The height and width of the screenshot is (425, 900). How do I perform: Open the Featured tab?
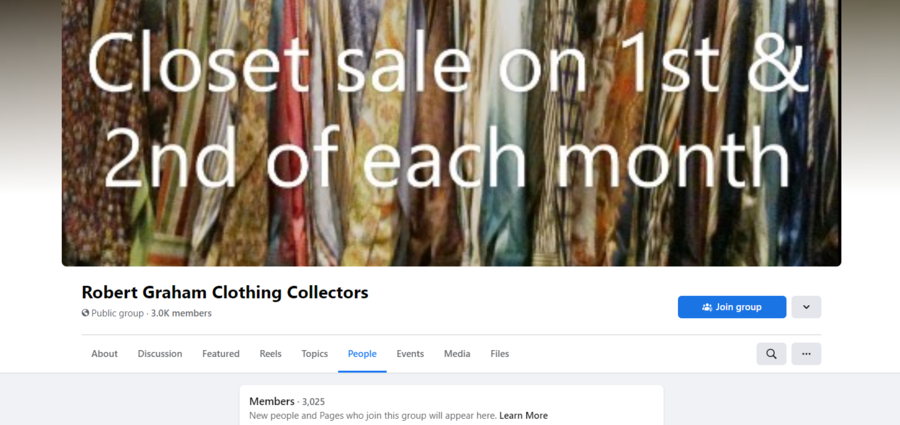[x=220, y=354]
